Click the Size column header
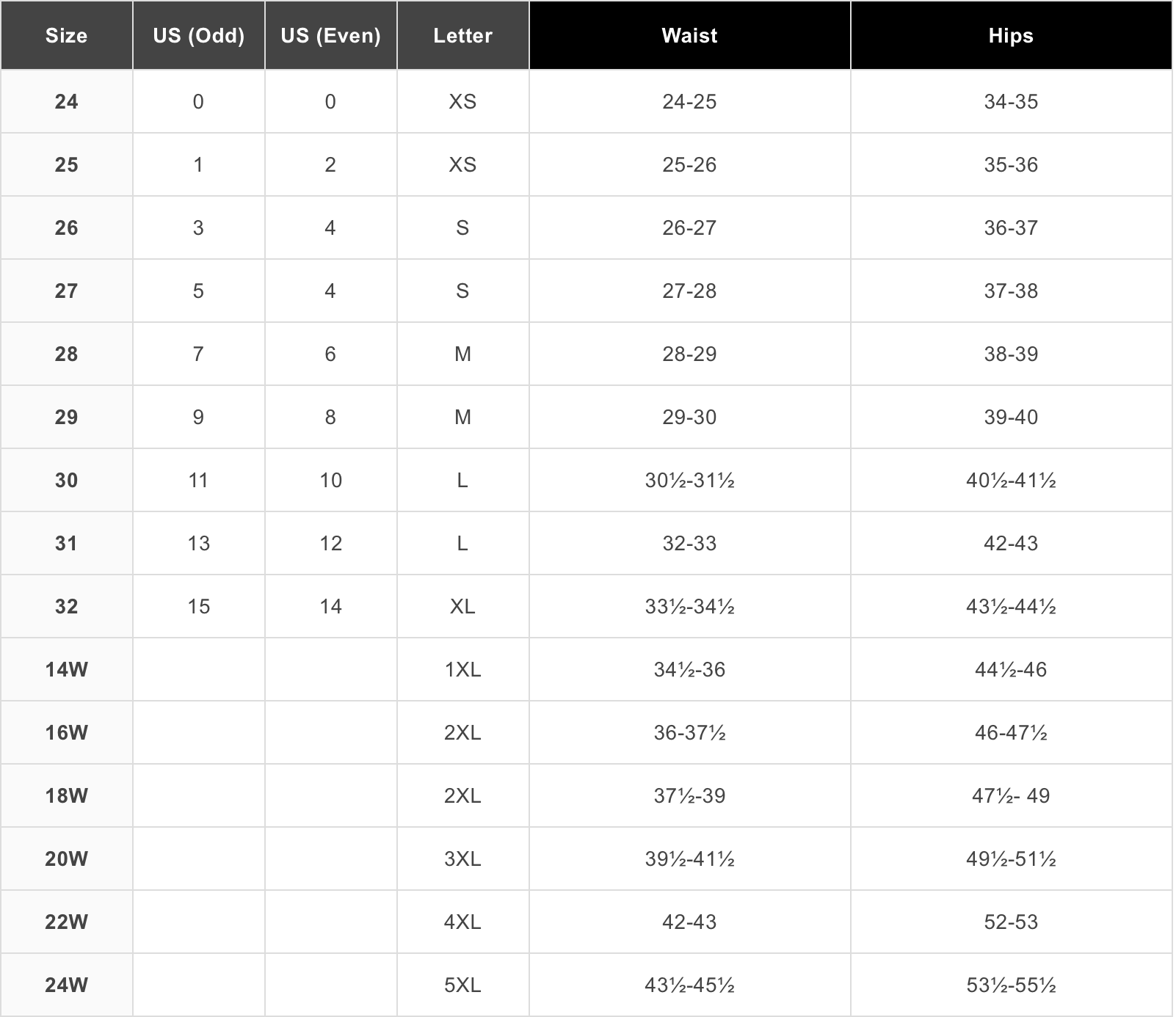 67,35
